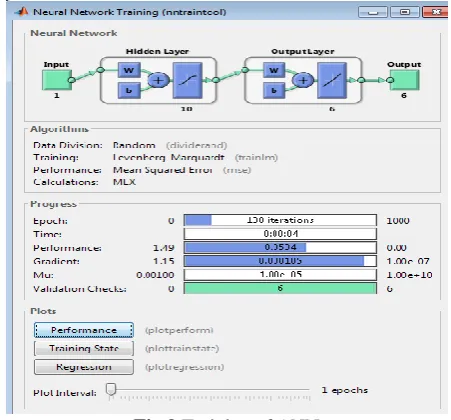Open the Regression plot
This screenshot has width=451, height=420.
tap(84, 367)
